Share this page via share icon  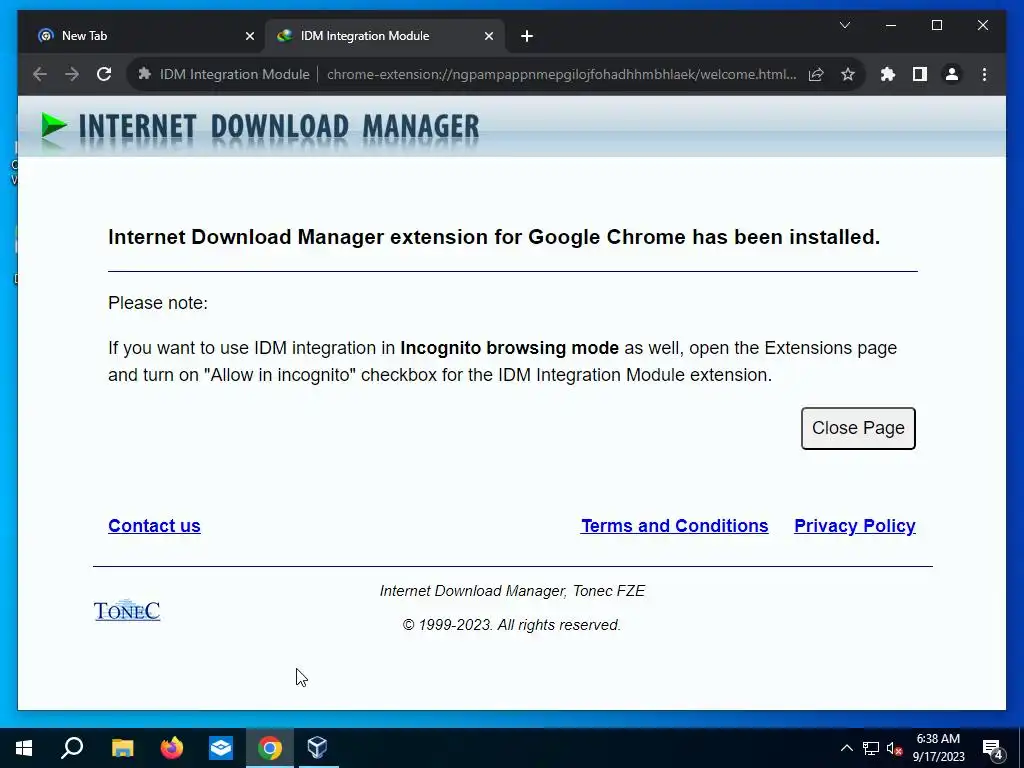[816, 74]
